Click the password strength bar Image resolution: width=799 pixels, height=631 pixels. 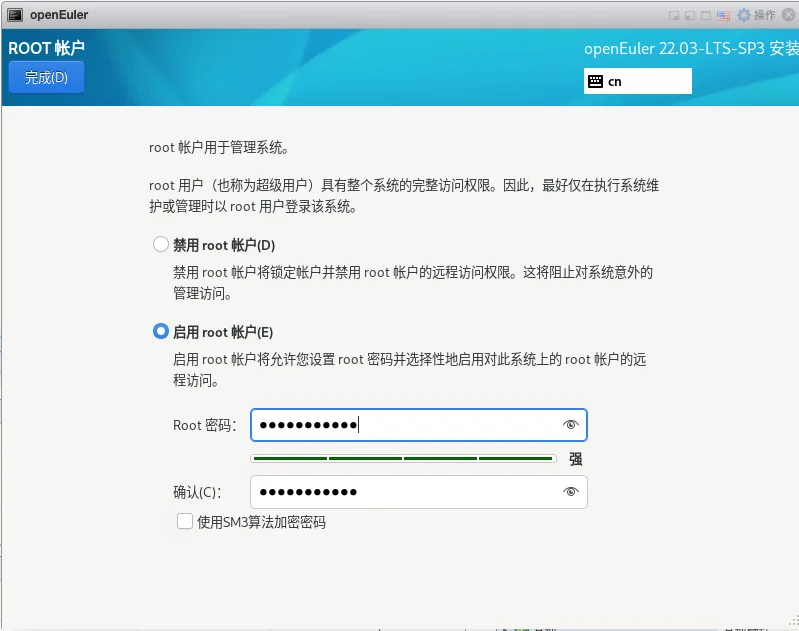[403, 459]
